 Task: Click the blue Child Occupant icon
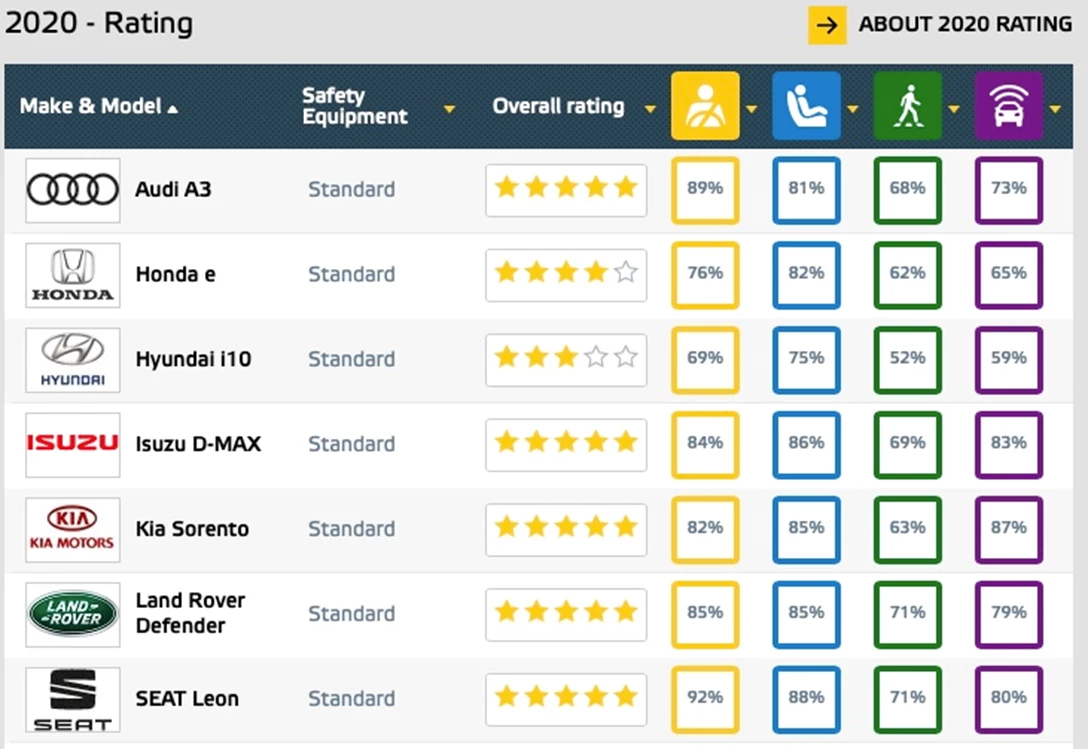(806, 106)
